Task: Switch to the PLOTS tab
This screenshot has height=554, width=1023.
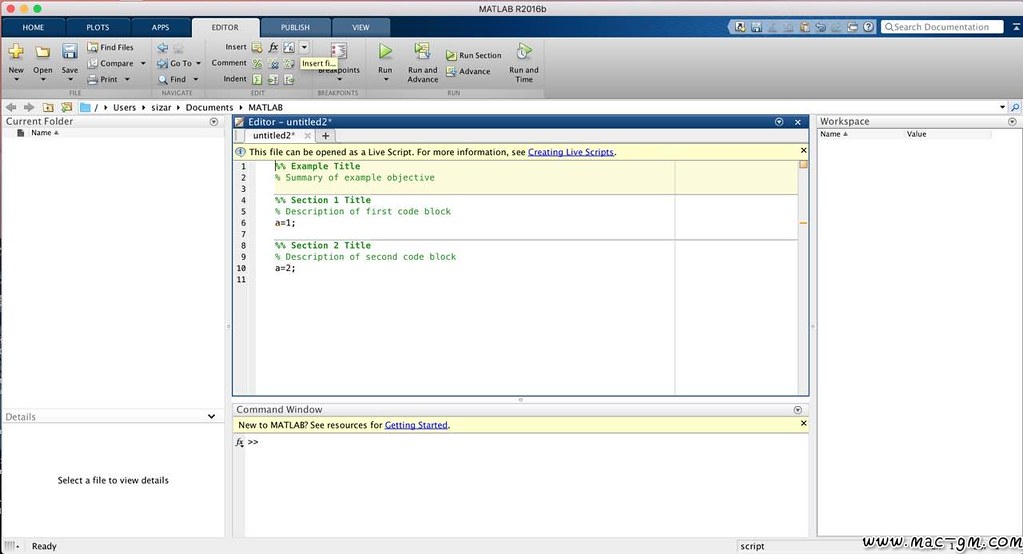Action: coord(98,27)
